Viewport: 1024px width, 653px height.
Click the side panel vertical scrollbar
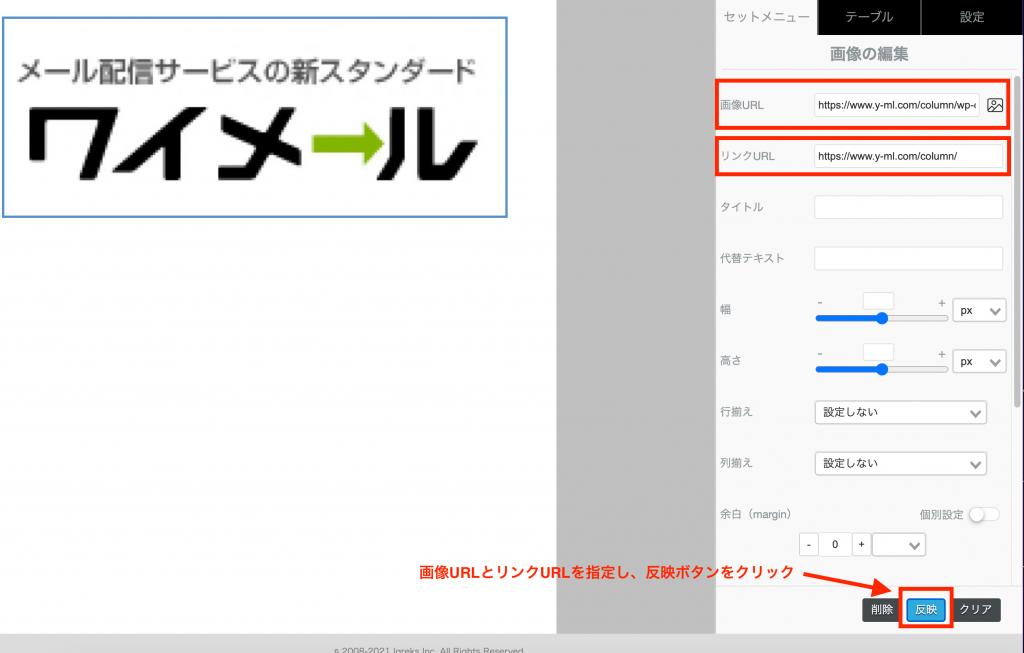(1017, 242)
